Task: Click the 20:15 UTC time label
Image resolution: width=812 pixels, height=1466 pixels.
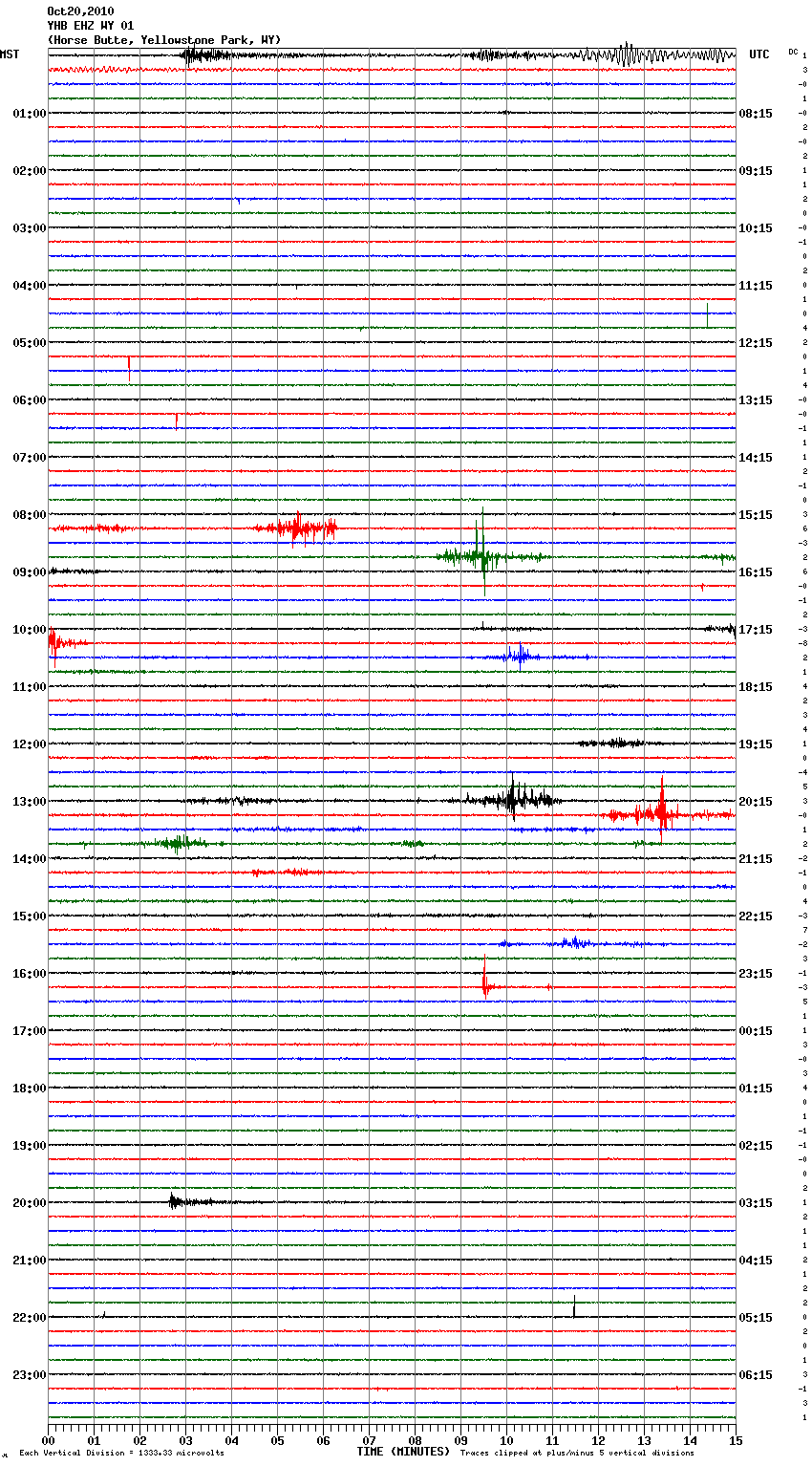Action: pos(756,802)
